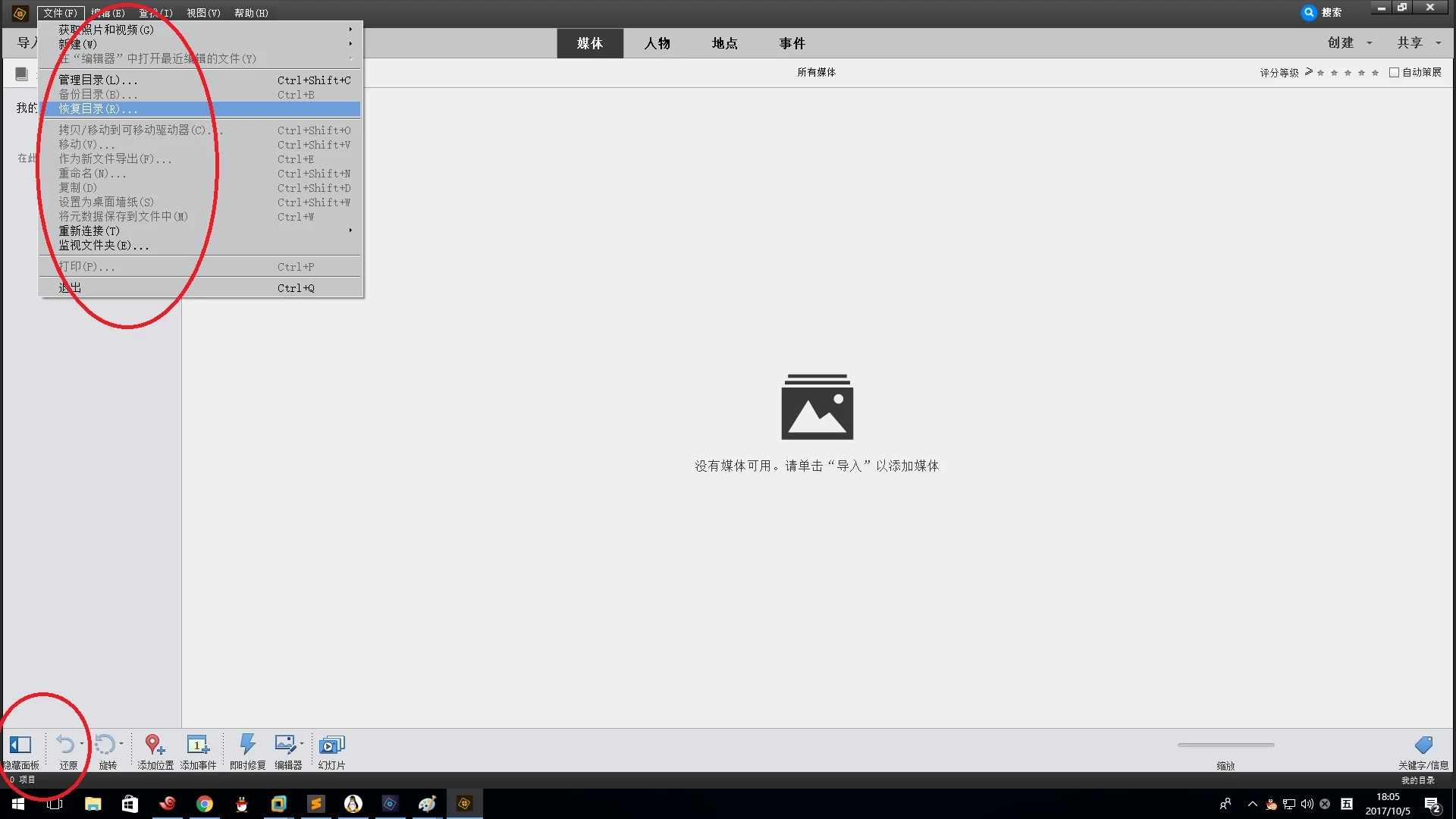Enable the Auto Curate (自动策展) checkbox

(1394, 73)
